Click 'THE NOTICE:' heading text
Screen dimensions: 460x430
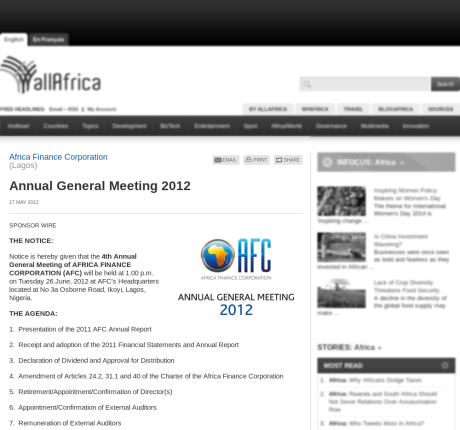tap(31, 241)
